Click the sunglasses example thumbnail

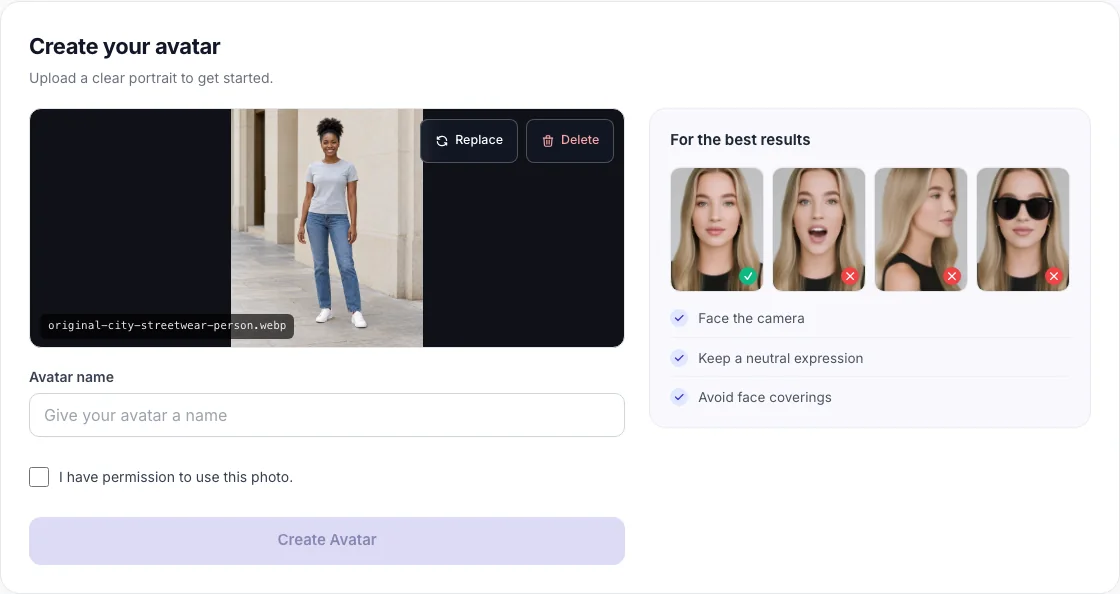tap(1023, 229)
